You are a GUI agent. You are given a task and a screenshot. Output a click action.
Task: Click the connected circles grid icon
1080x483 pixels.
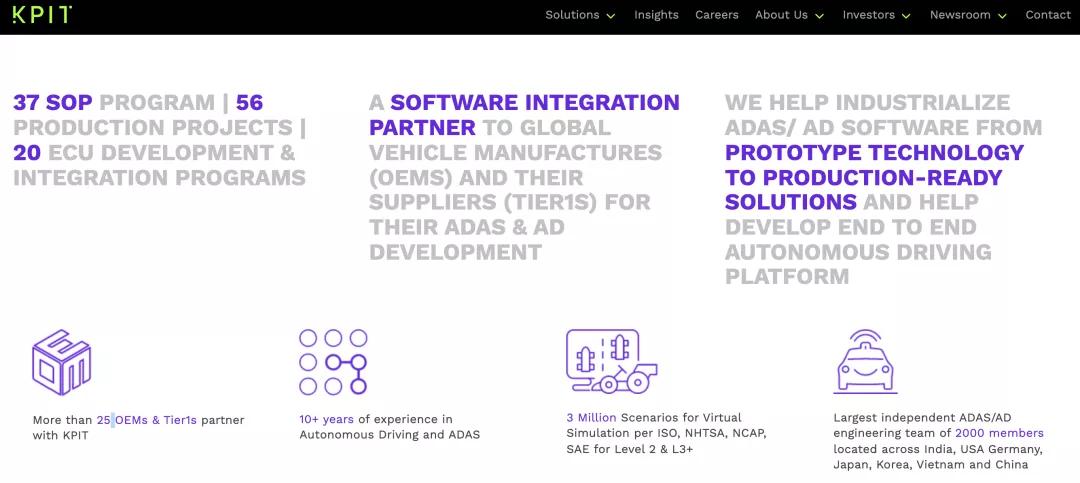(333, 362)
